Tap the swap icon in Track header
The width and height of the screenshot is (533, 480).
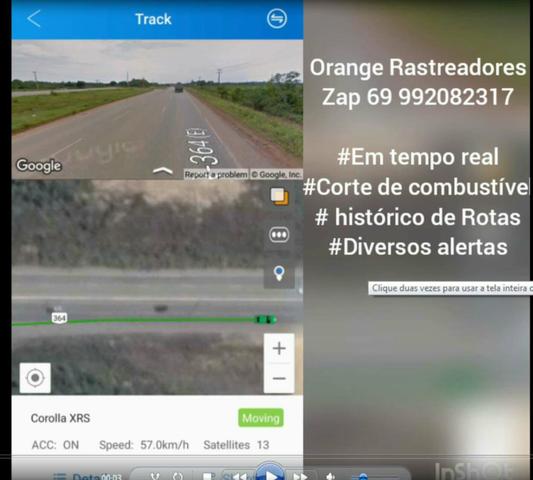(277, 18)
